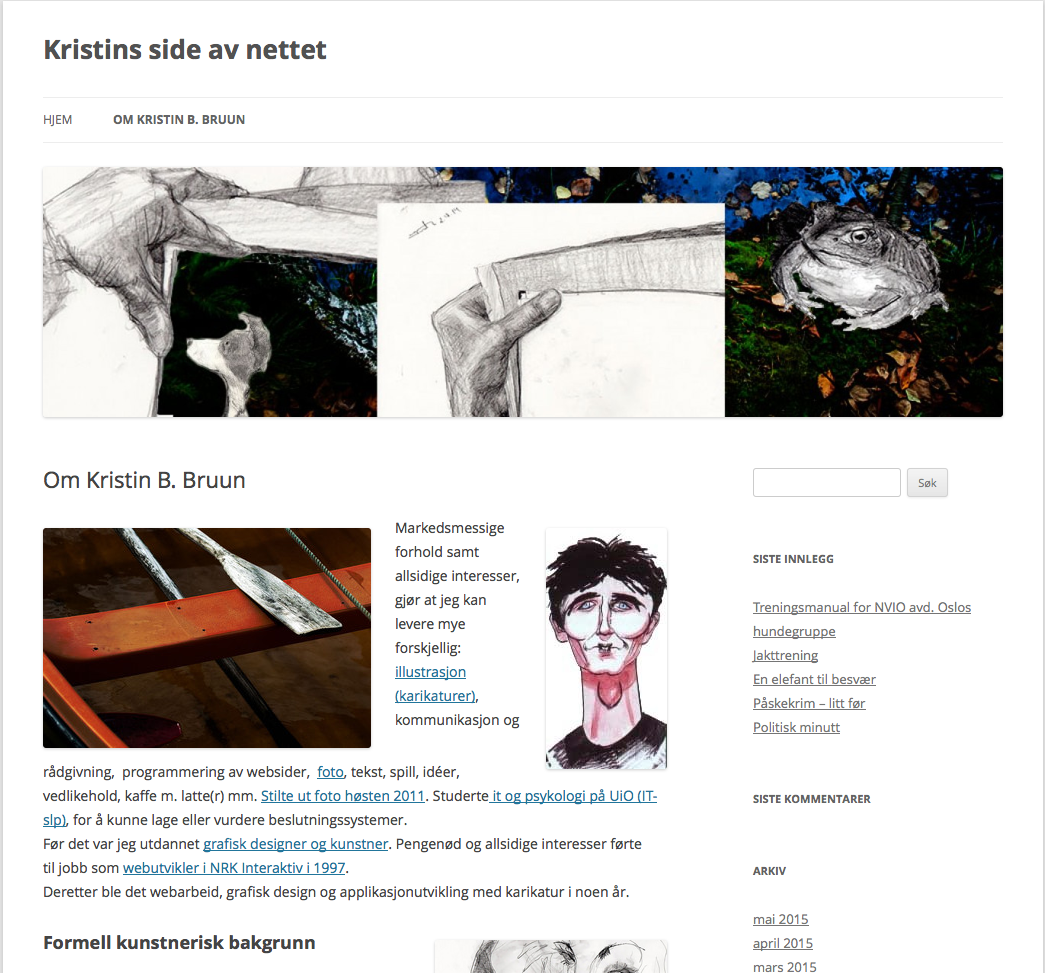Follow the illustrasjon (karikaturer) link

(435, 684)
